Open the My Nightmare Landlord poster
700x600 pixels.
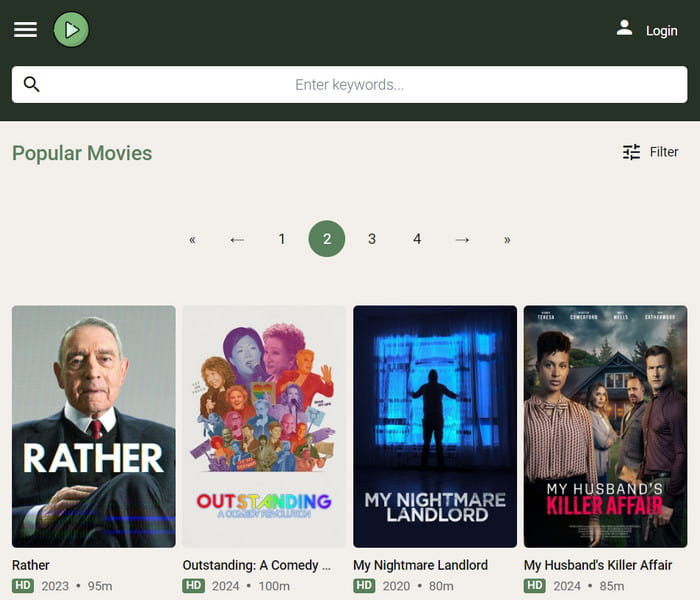tap(435, 426)
